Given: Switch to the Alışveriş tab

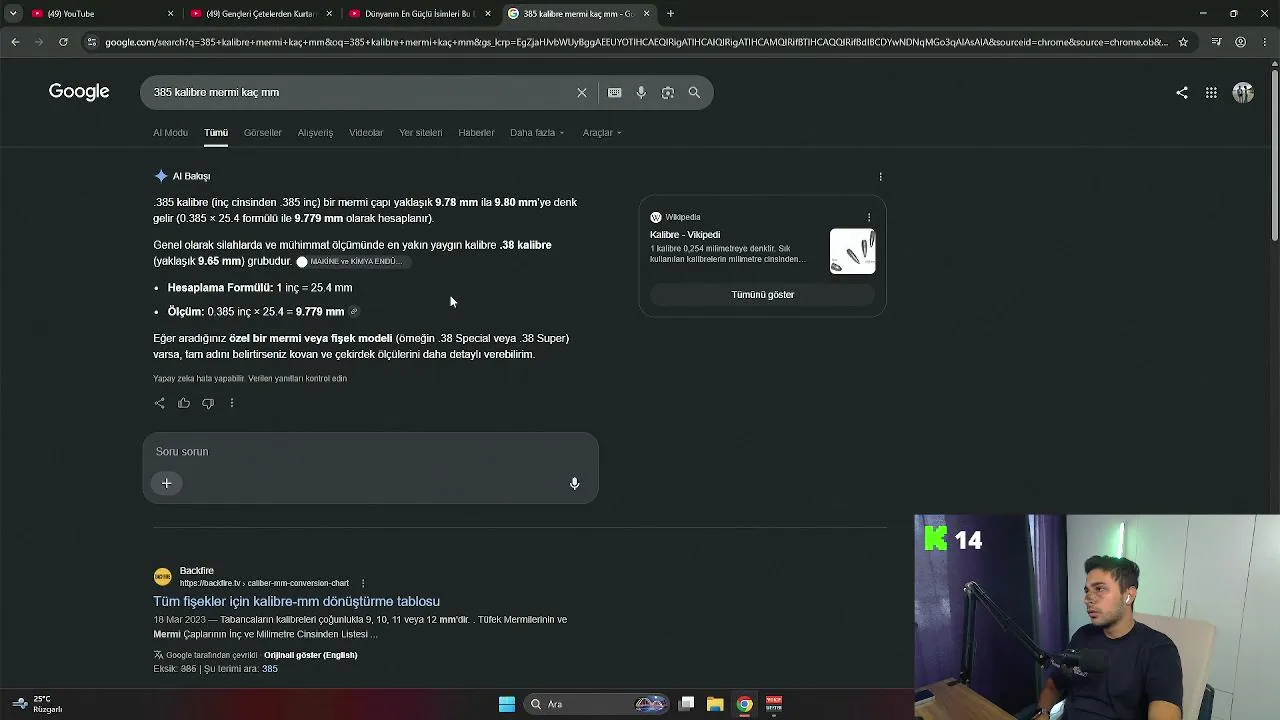Looking at the screenshot, I should 315,133.
